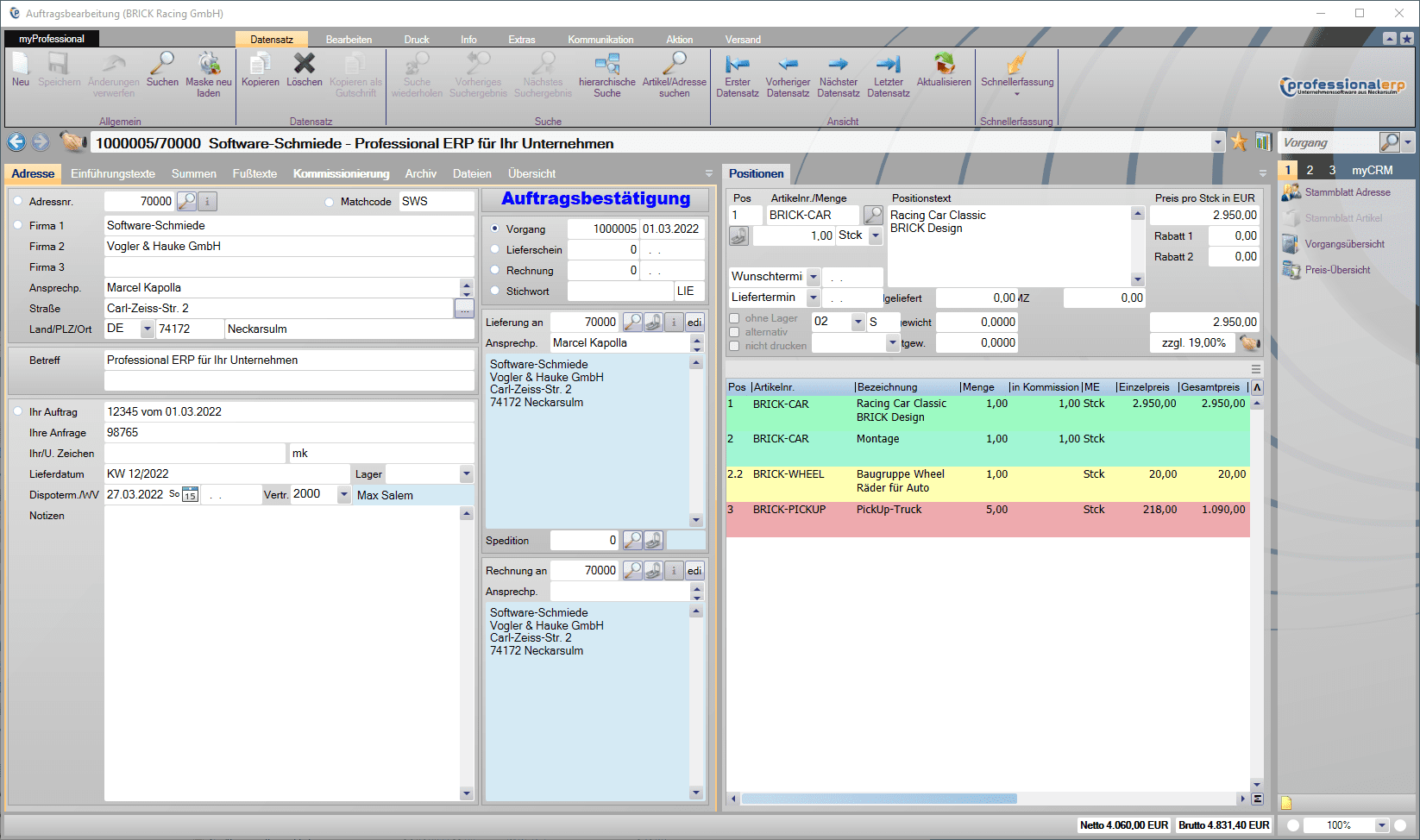The width and height of the screenshot is (1420, 840).
Task: Click the Lieferung an search magnifier
Action: (632, 322)
